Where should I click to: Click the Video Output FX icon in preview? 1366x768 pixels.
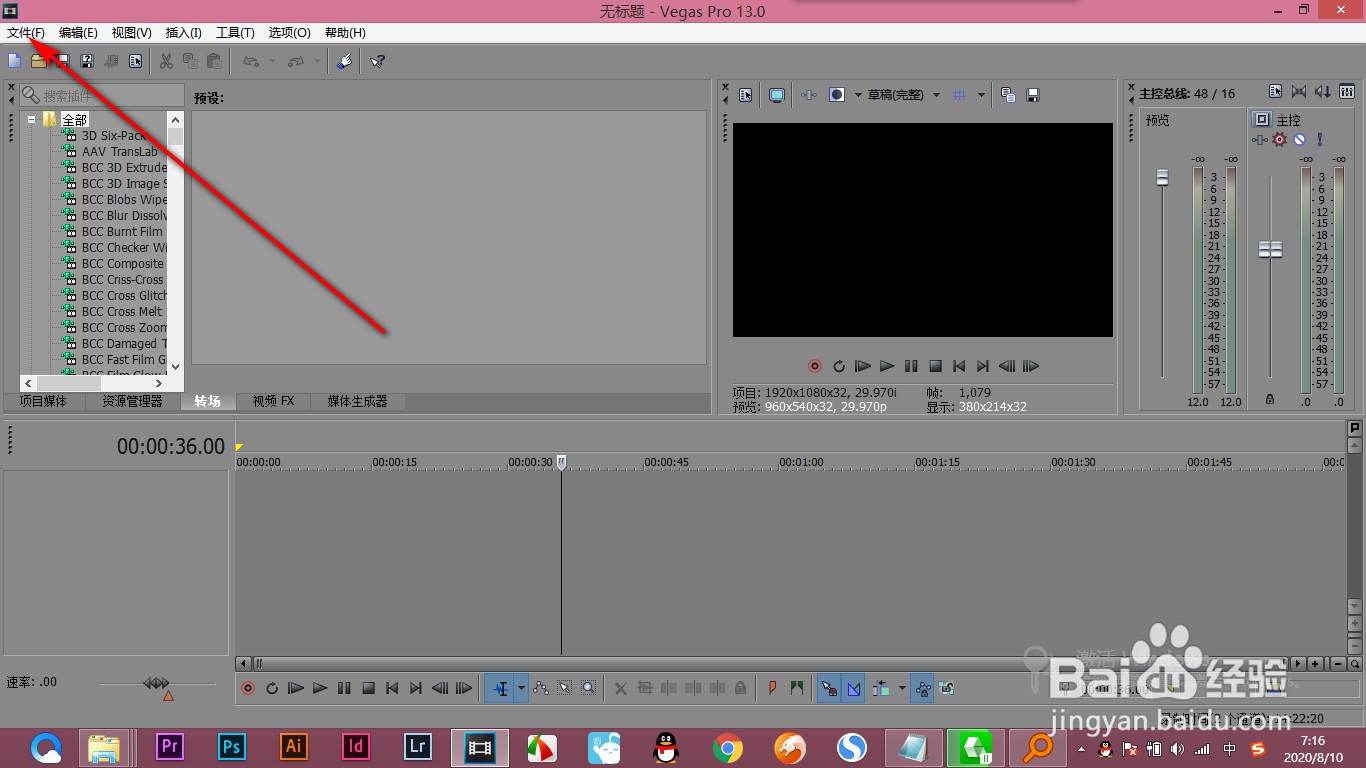pos(808,95)
